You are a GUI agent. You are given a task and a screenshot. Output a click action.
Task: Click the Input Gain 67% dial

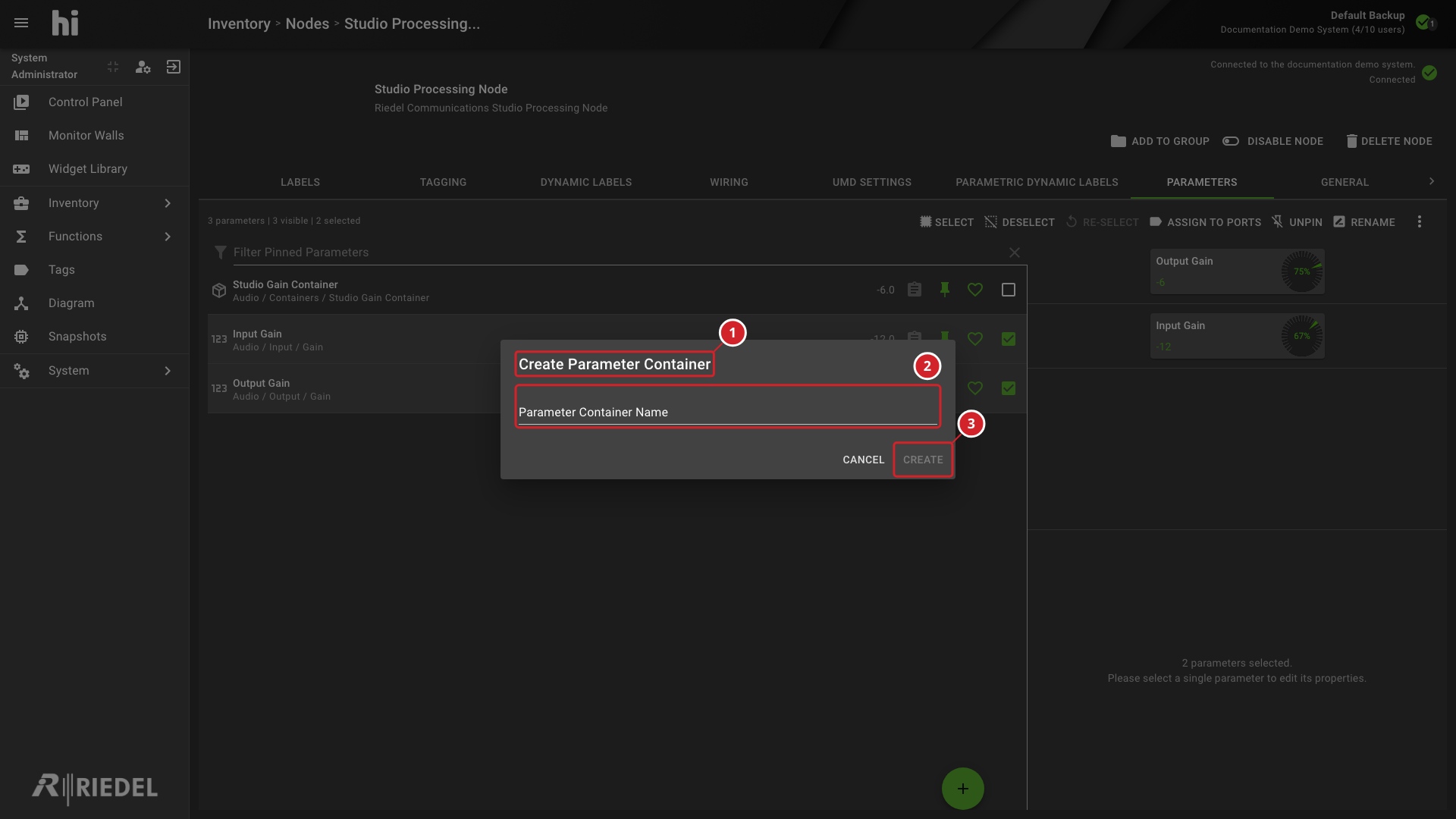1302,336
